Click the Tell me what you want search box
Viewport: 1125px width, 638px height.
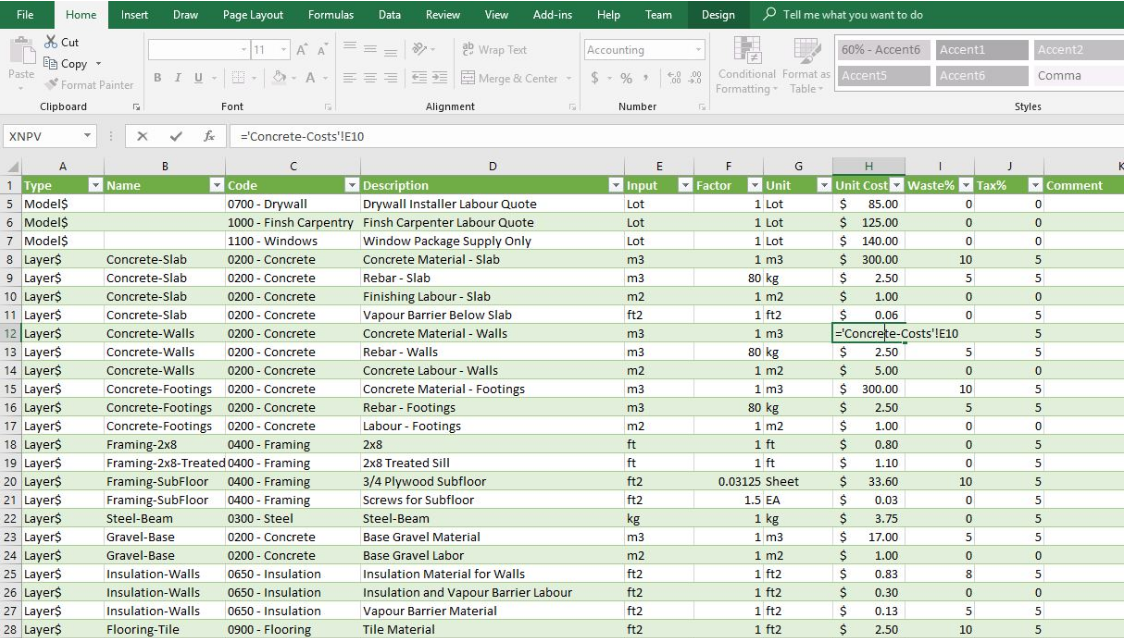(852, 15)
